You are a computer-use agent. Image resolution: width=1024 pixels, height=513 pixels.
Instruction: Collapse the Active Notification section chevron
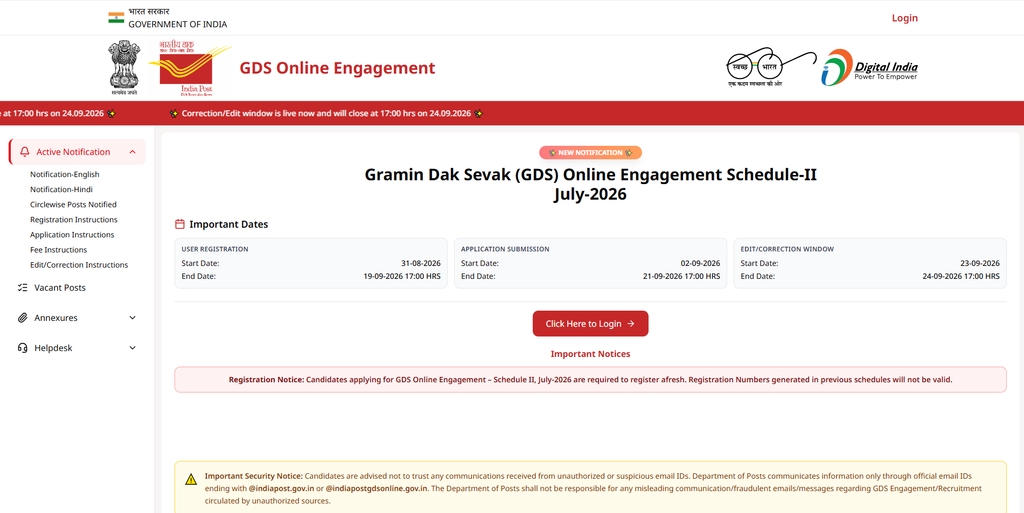133,152
